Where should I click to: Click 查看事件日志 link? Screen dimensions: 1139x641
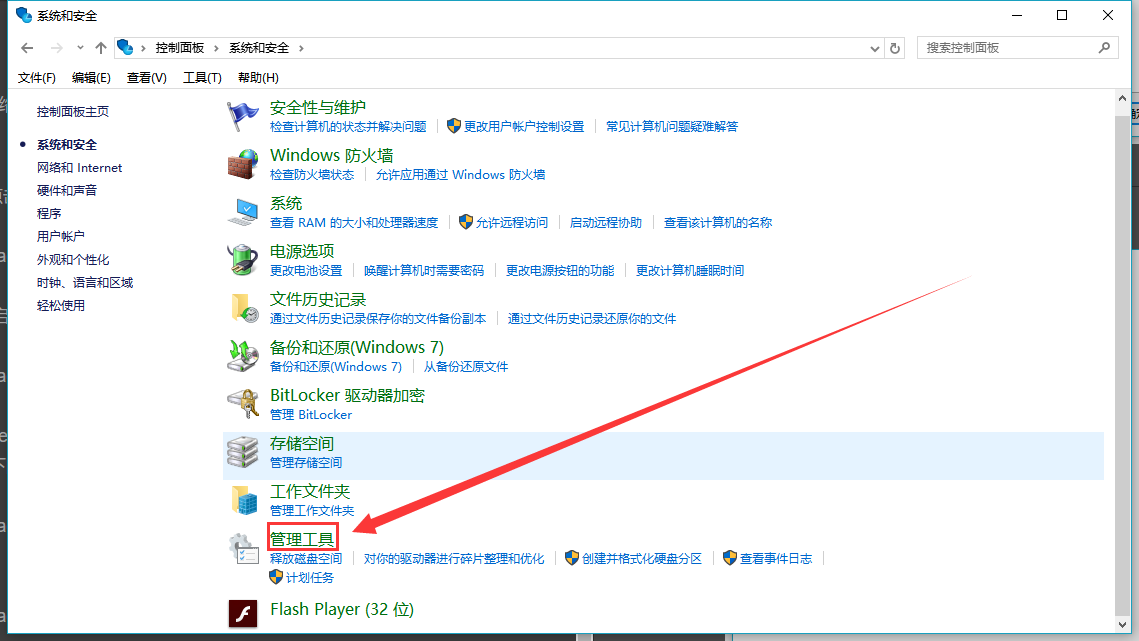tap(776, 559)
